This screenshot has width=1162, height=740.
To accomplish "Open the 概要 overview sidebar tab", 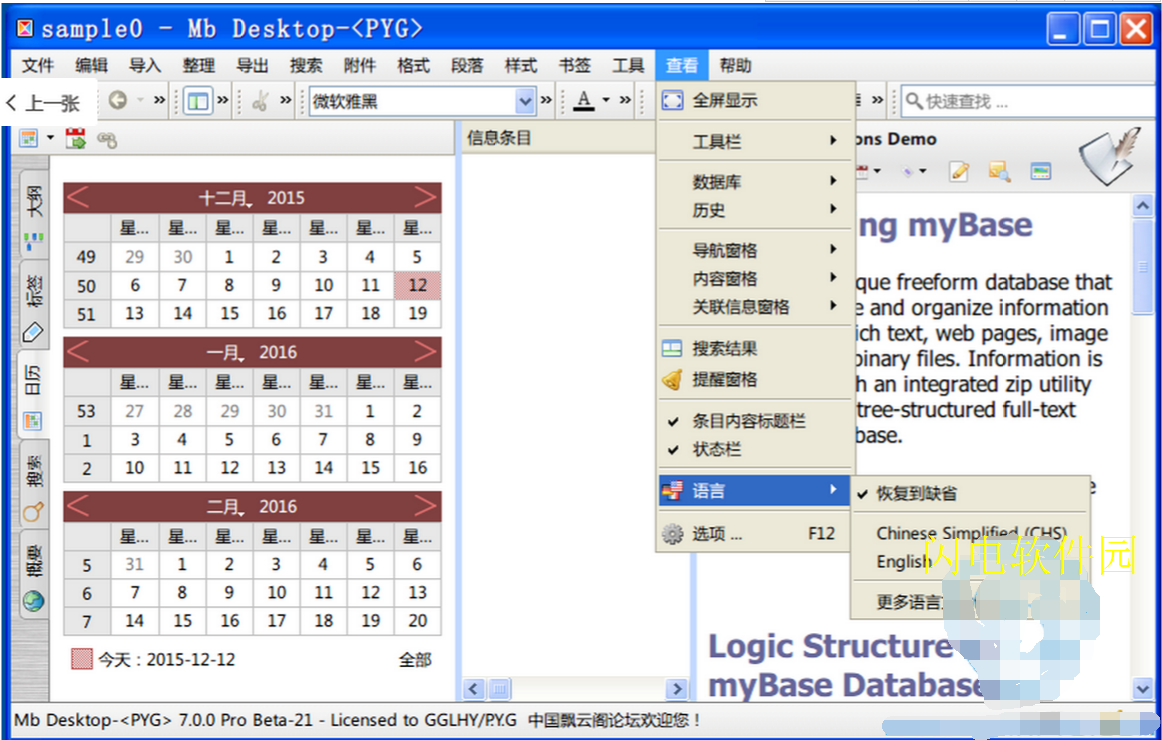I will pyautogui.click(x=33, y=574).
